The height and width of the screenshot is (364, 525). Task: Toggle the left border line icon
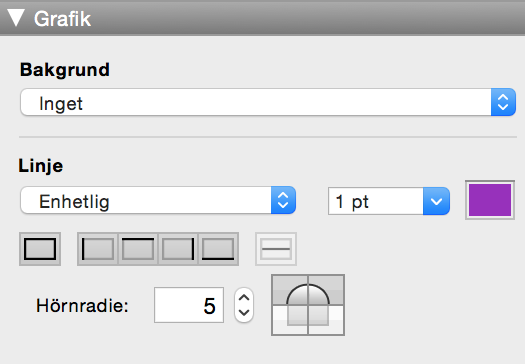coord(97,249)
